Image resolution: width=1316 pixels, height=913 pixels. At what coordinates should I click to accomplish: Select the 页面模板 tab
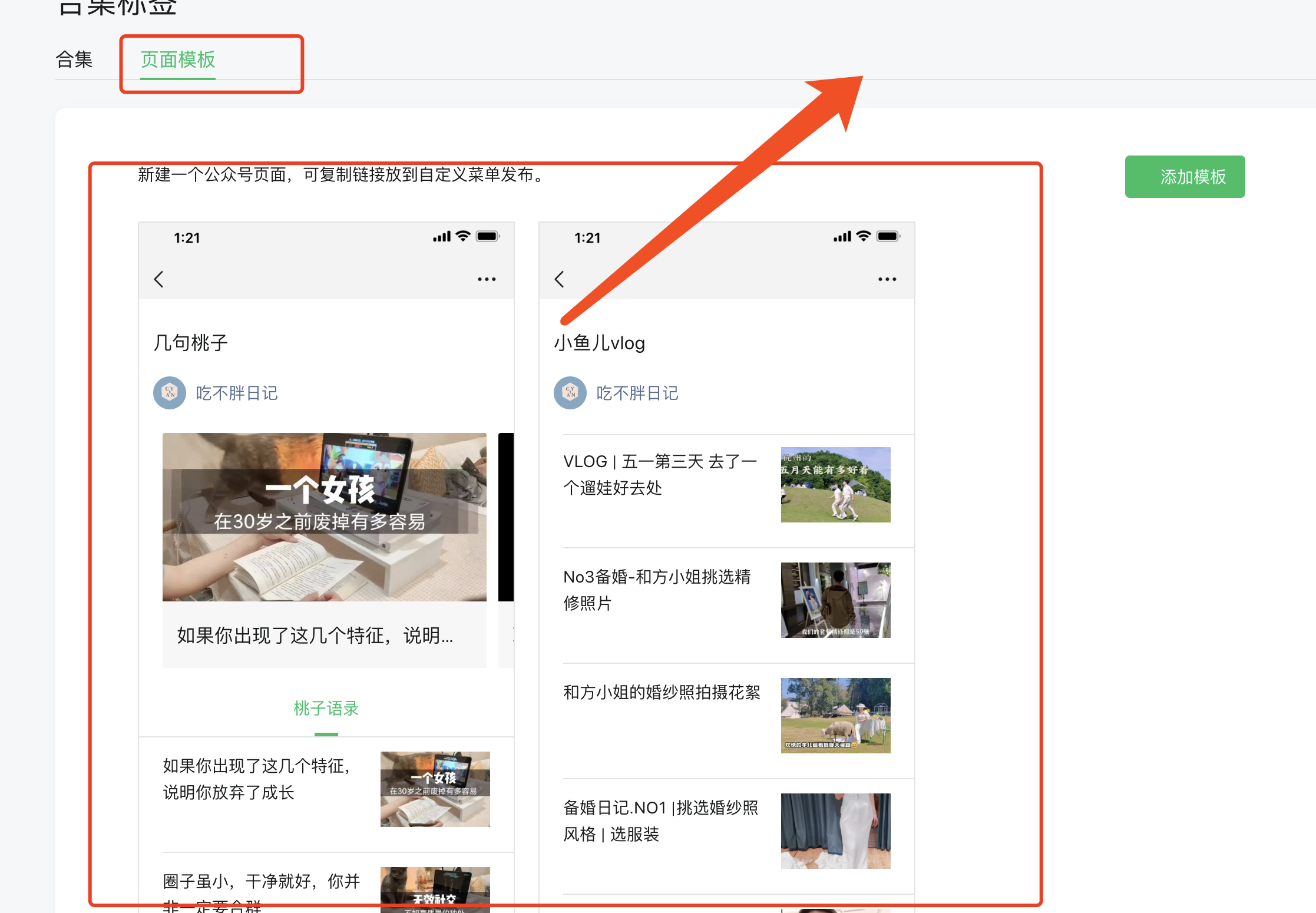pyautogui.click(x=178, y=59)
